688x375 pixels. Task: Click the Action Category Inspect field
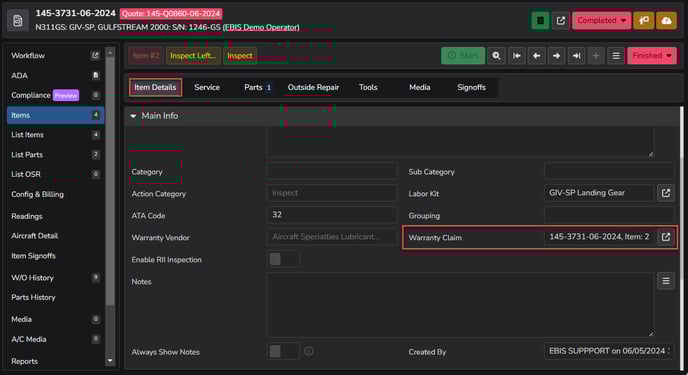(332, 193)
